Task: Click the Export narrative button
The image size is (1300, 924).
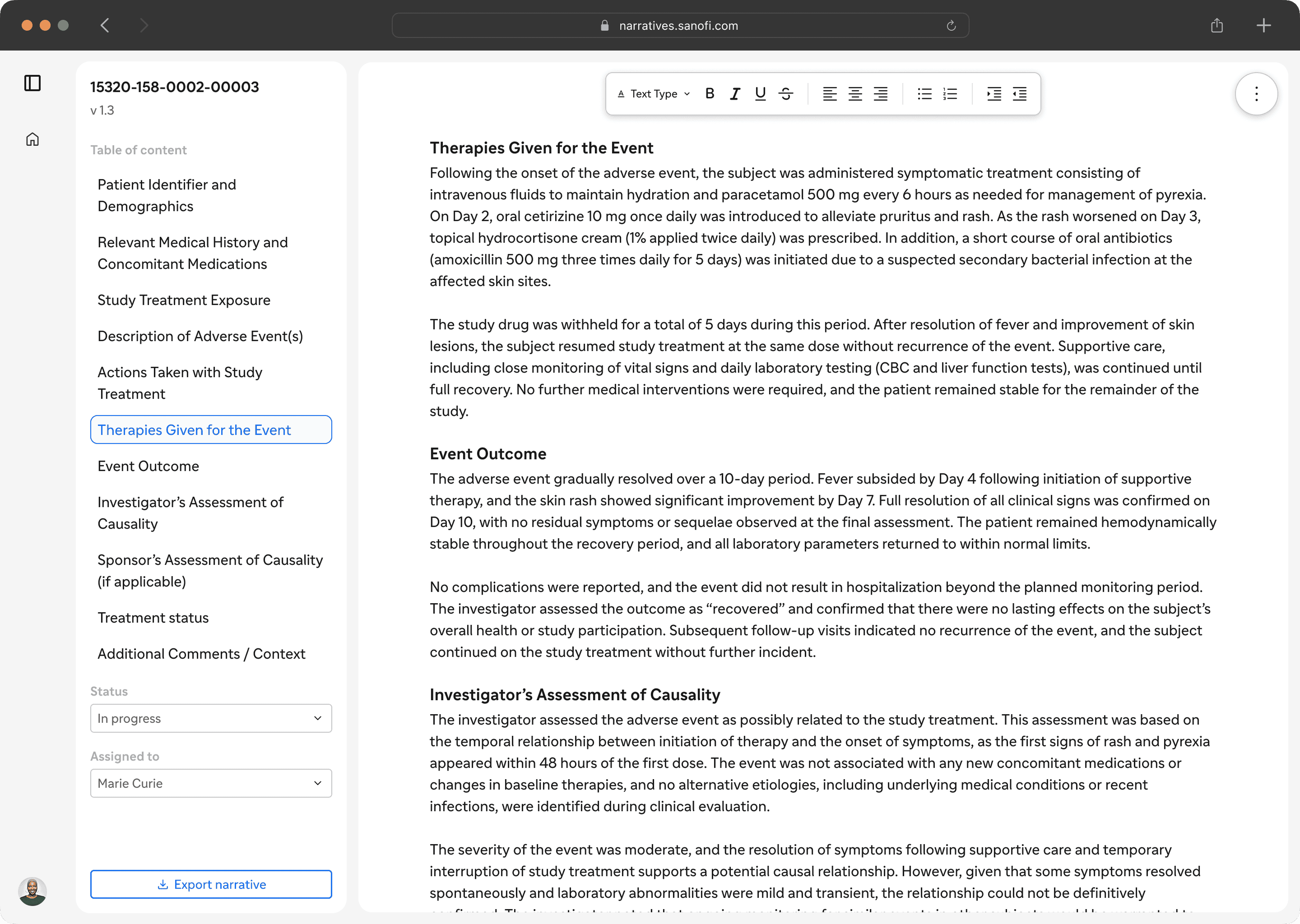Action: pos(211,884)
